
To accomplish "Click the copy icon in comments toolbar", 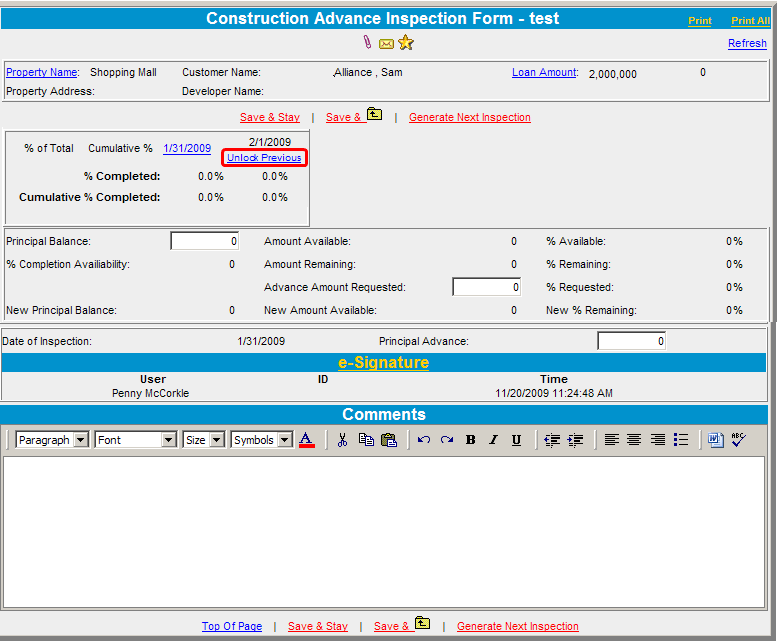I will click(x=366, y=439).
